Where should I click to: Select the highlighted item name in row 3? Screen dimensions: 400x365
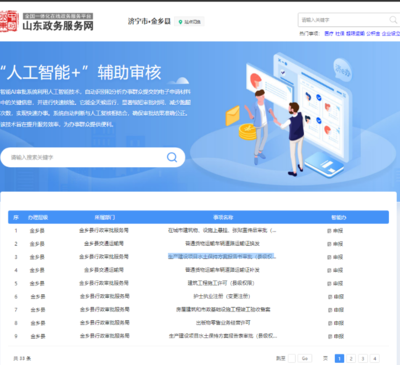point(222,257)
